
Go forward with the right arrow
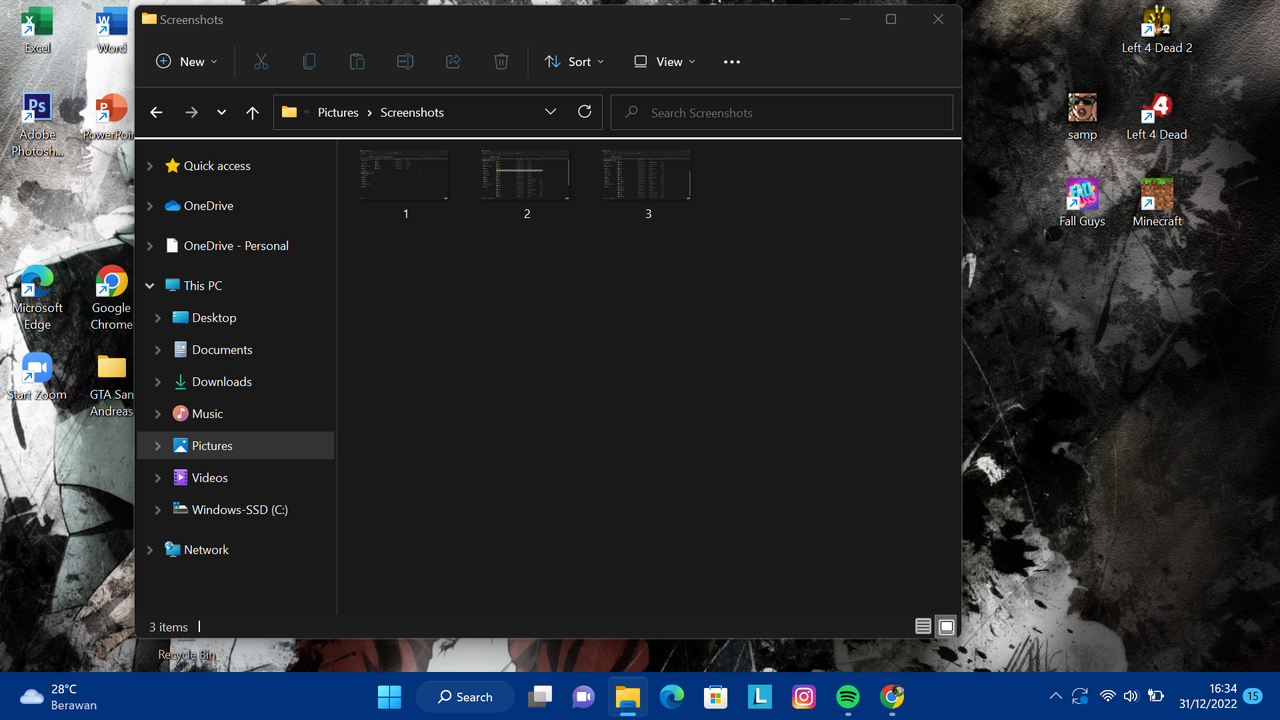[191, 113]
